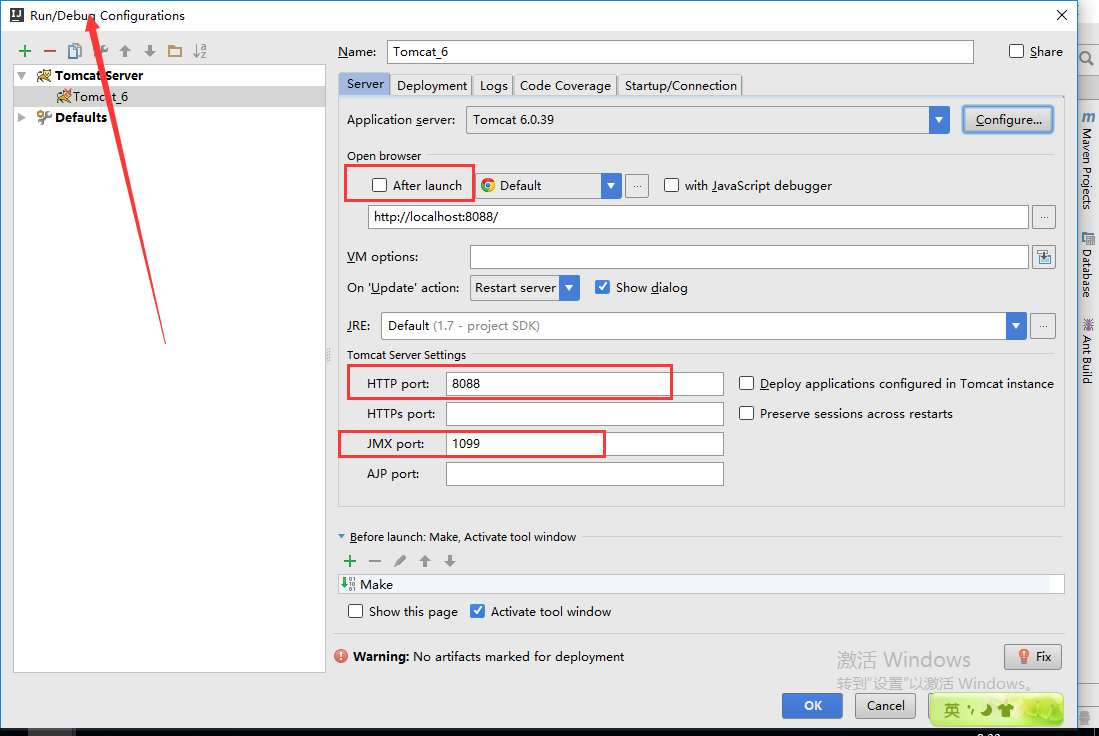Open the Startup/Connection tab
Screen dimensions: 1099x736
click(681, 86)
